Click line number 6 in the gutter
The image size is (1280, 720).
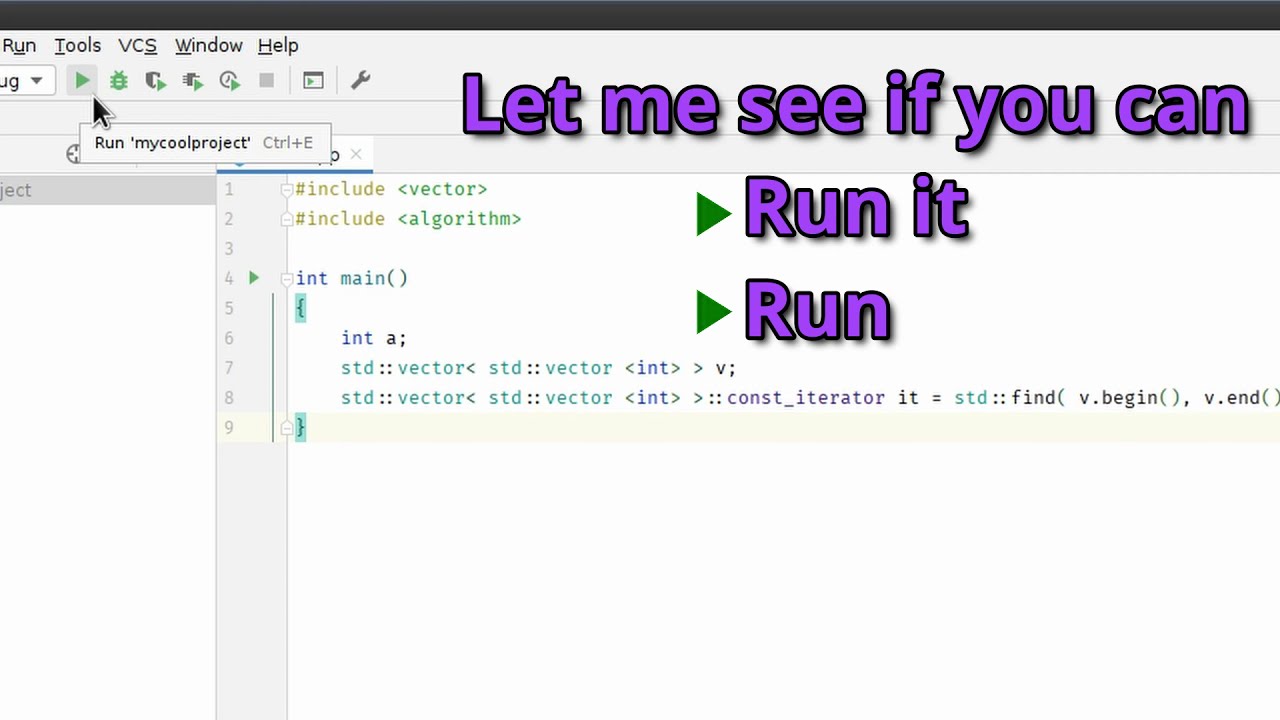coord(229,338)
